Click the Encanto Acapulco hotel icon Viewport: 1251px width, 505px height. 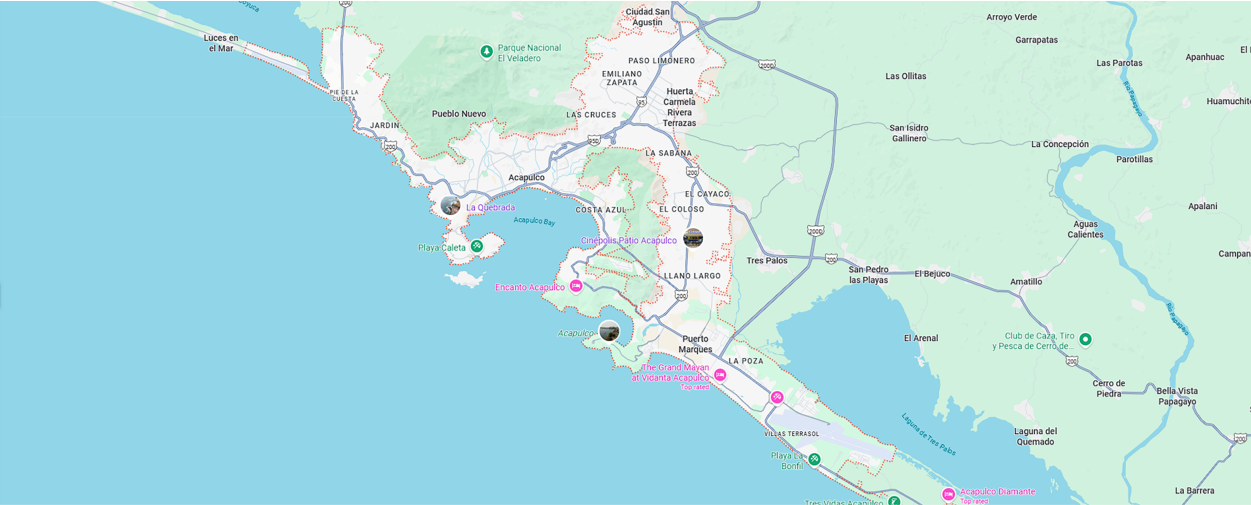pos(575,287)
